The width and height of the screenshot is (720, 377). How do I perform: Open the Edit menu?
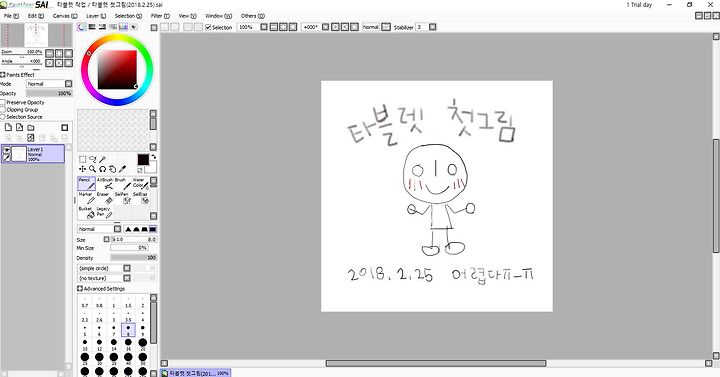pyautogui.click(x=36, y=16)
